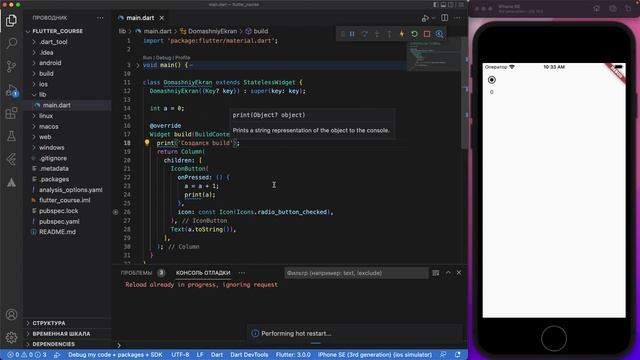The width and height of the screenshot is (640, 360).
Task: Close the main.dart editor tab
Action: (x=162, y=18)
